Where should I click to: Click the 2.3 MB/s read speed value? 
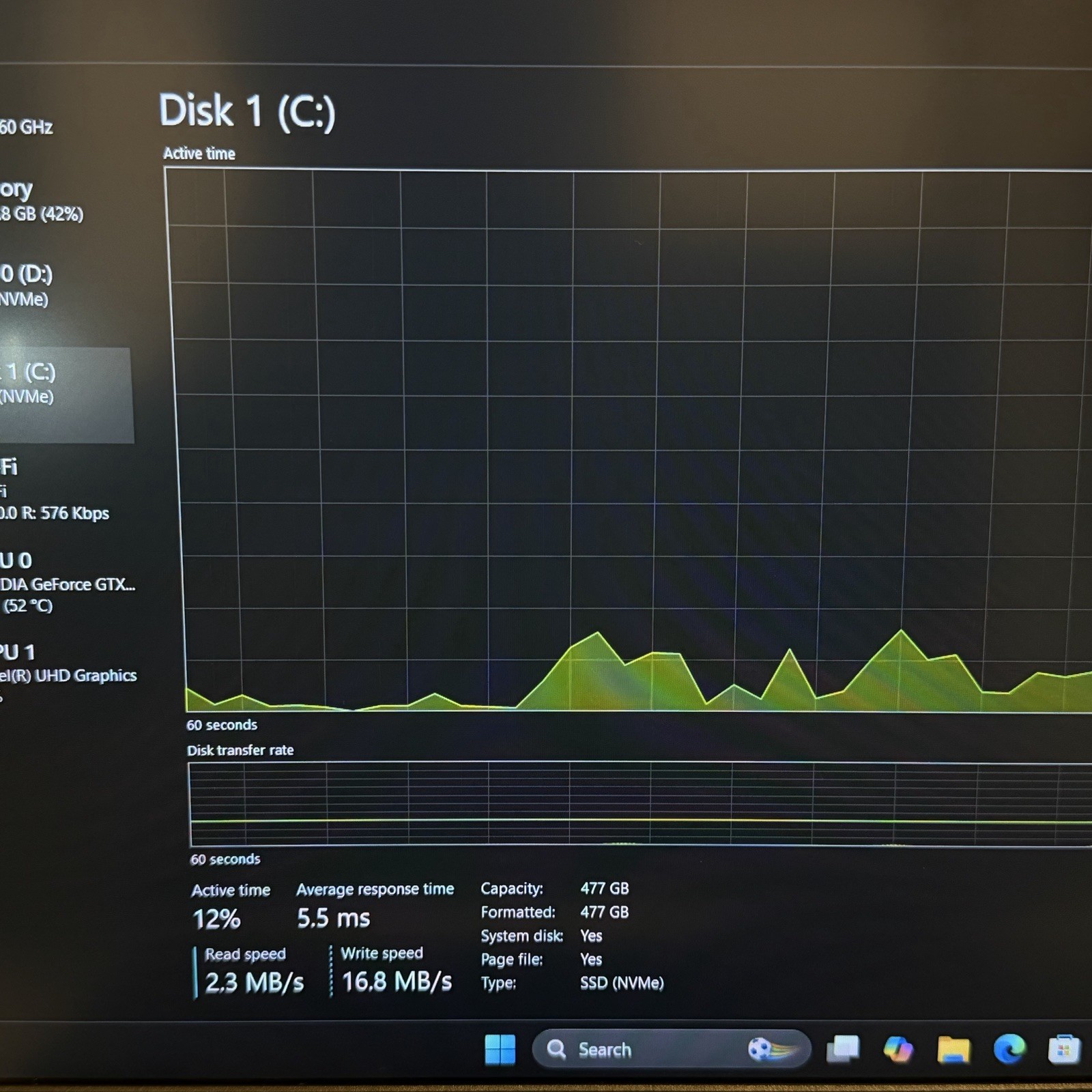click(254, 983)
